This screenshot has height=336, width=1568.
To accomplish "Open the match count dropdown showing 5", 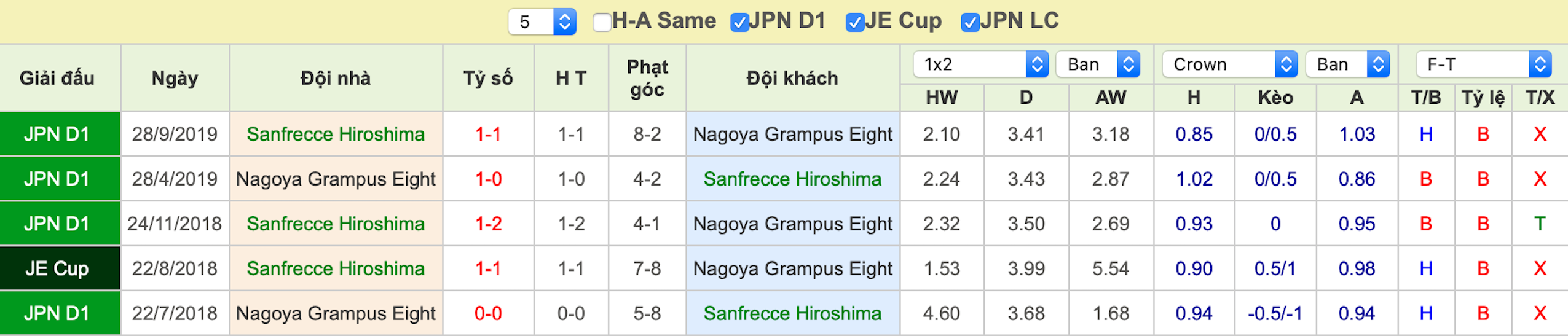I will (542, 22).
